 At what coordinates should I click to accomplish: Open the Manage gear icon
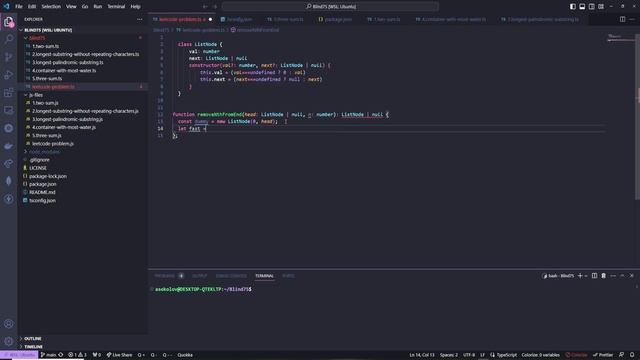(x=9, y=341)
